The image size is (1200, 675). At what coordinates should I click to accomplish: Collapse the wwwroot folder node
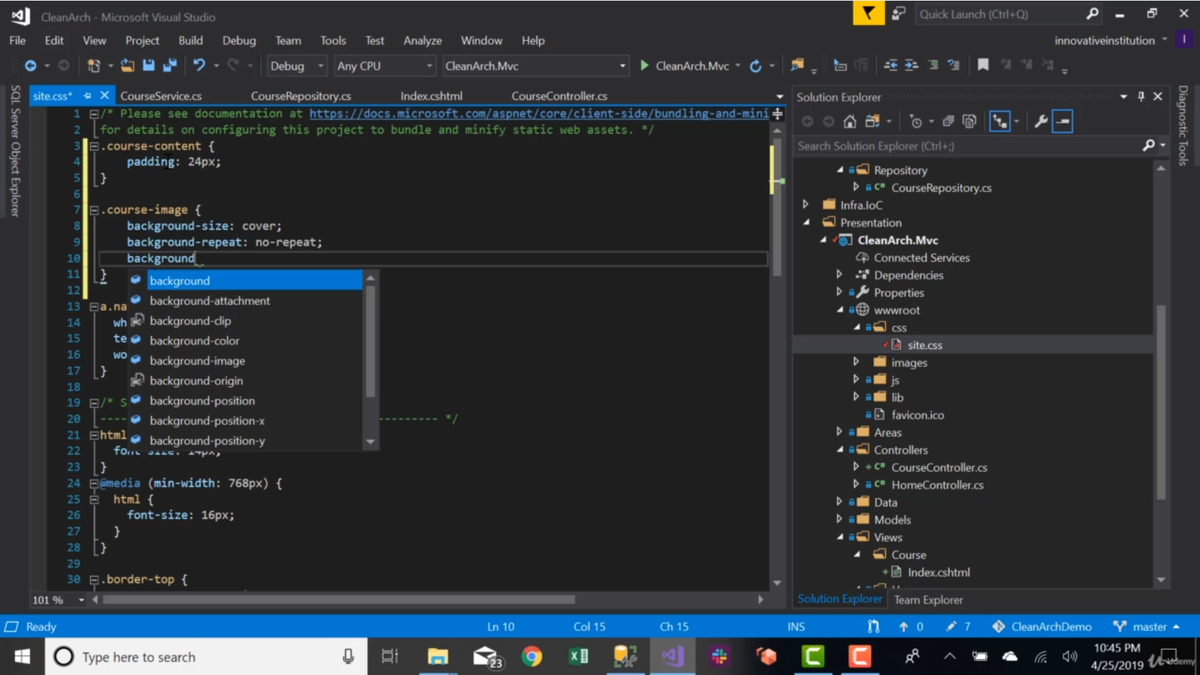coord(840,310)
